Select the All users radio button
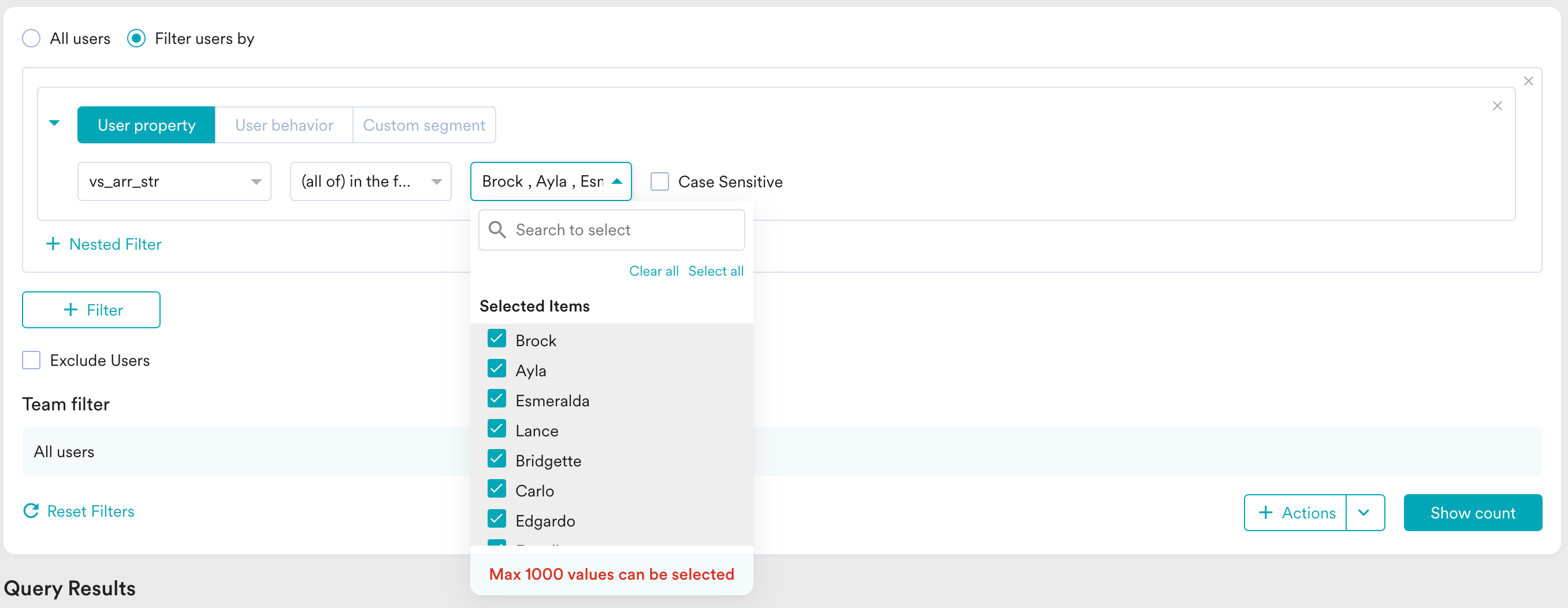1568x608 pixels. click(x=31, y=38)
